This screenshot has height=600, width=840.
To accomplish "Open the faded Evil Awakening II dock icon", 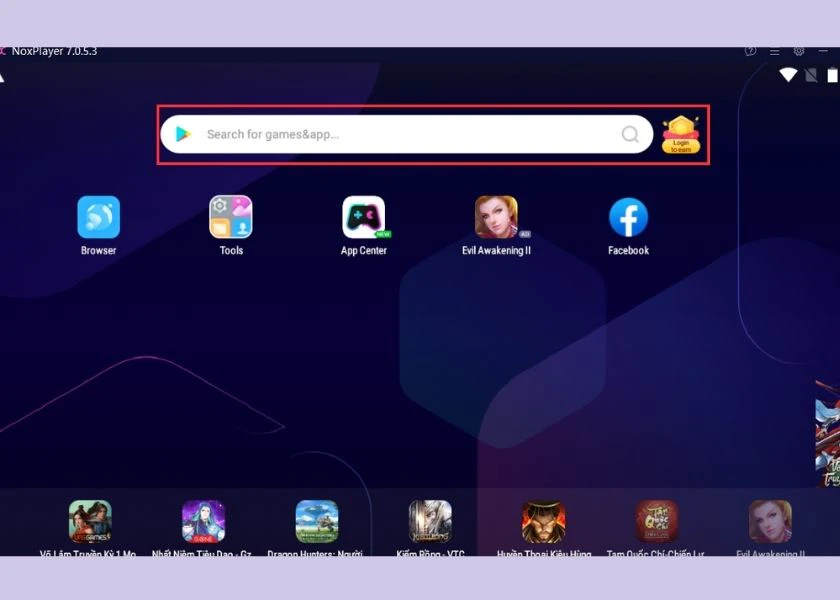I will (770, 521).
